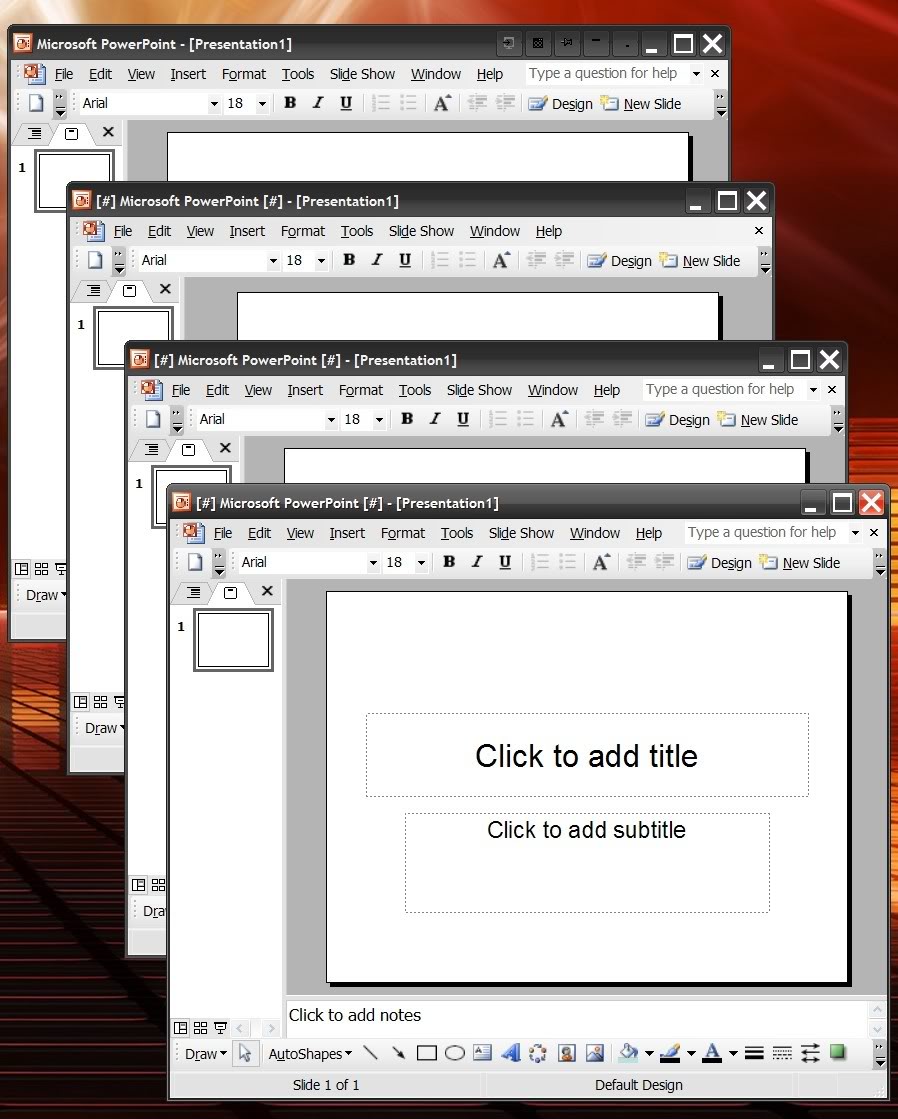The height and width of the screenshot is (1119, 898).
Task: Open help question dropdown in front window
Action: [855, 532]
